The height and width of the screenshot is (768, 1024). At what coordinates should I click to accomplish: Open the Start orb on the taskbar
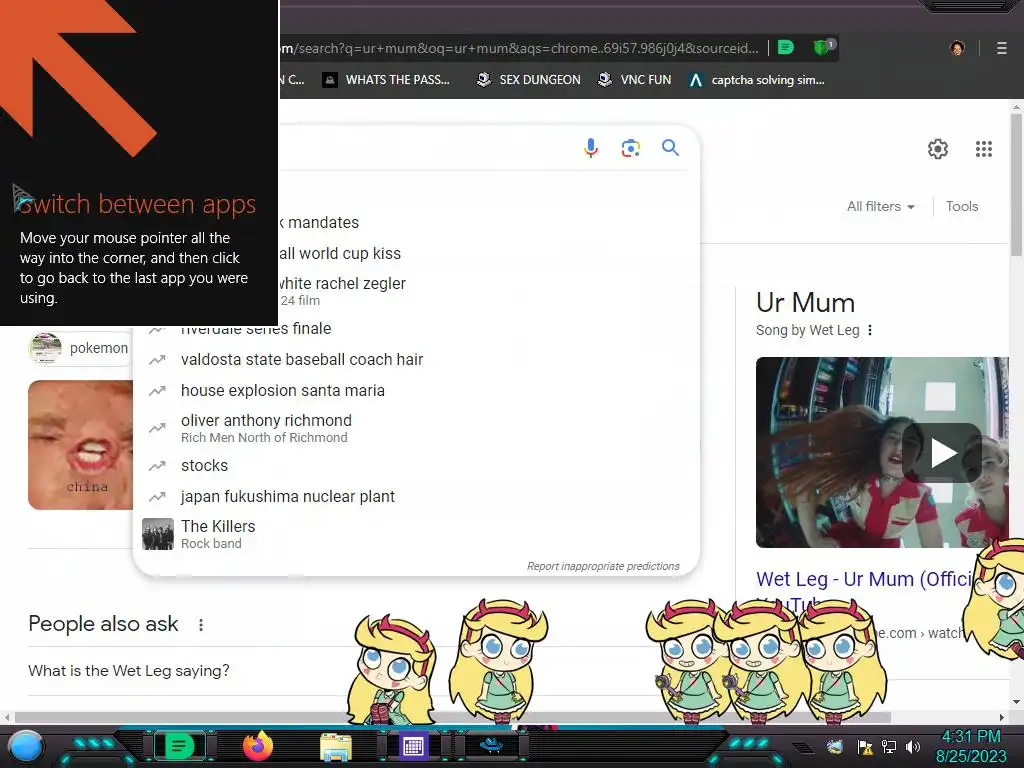tap(26, 746)
